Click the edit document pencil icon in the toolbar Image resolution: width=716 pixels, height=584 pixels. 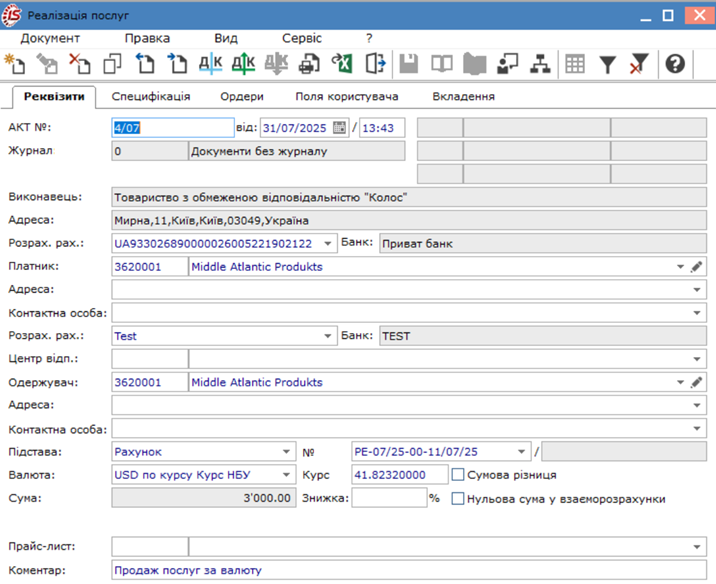click(47, 63)
